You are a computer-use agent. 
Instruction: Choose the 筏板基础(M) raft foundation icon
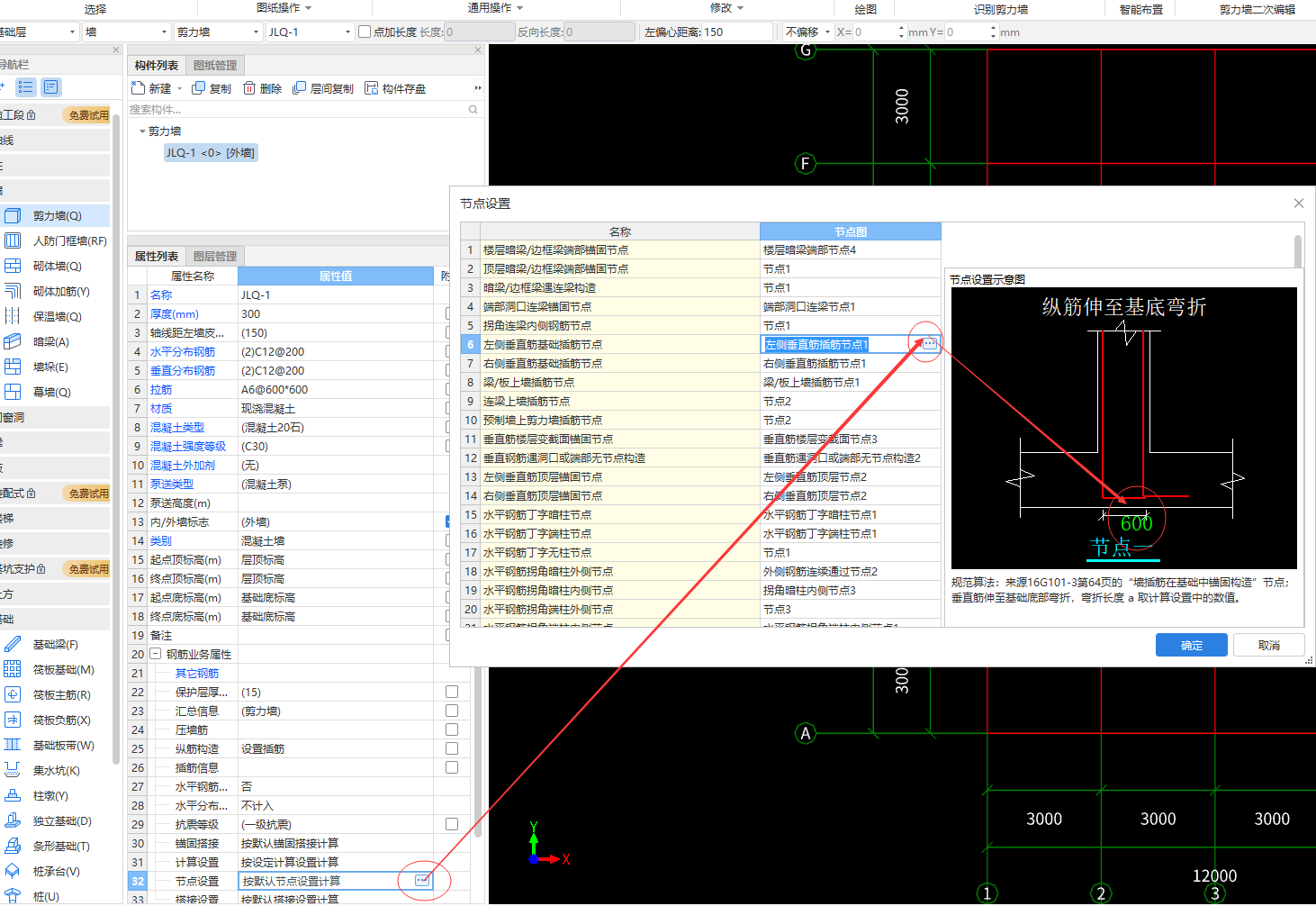[x=13, y=669]
